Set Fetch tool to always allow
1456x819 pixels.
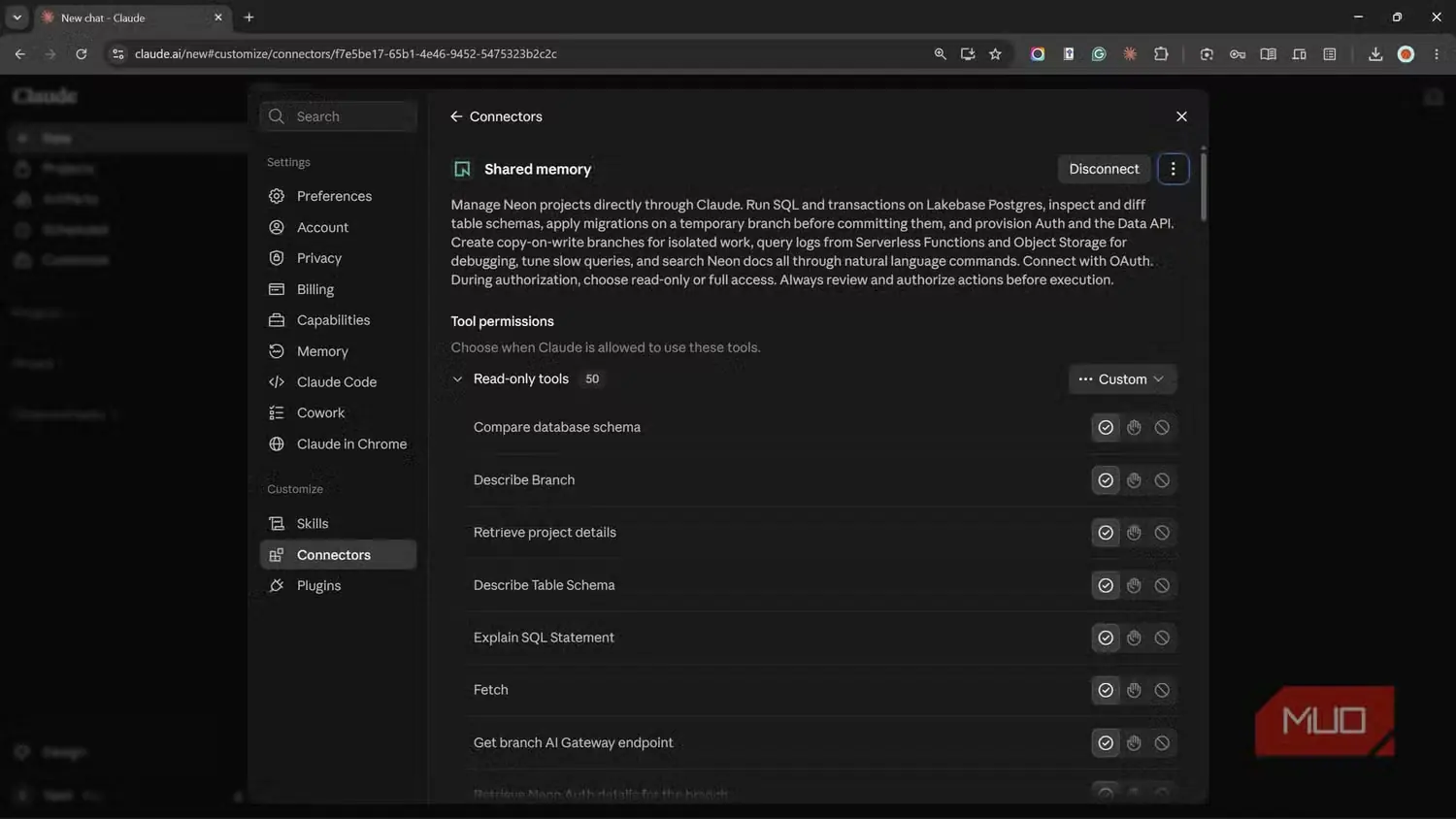(x=1106, y=690)
